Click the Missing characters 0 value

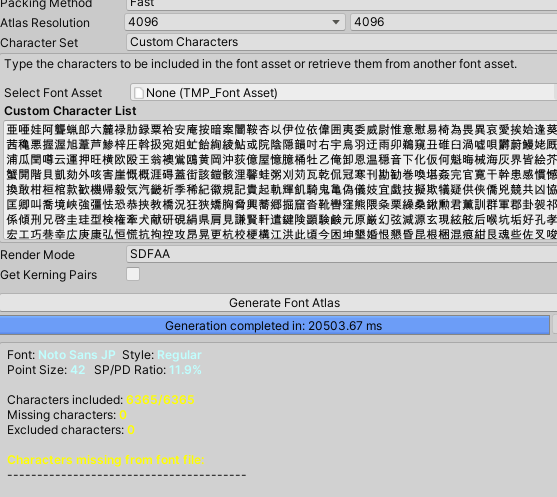tap(123, 415)
